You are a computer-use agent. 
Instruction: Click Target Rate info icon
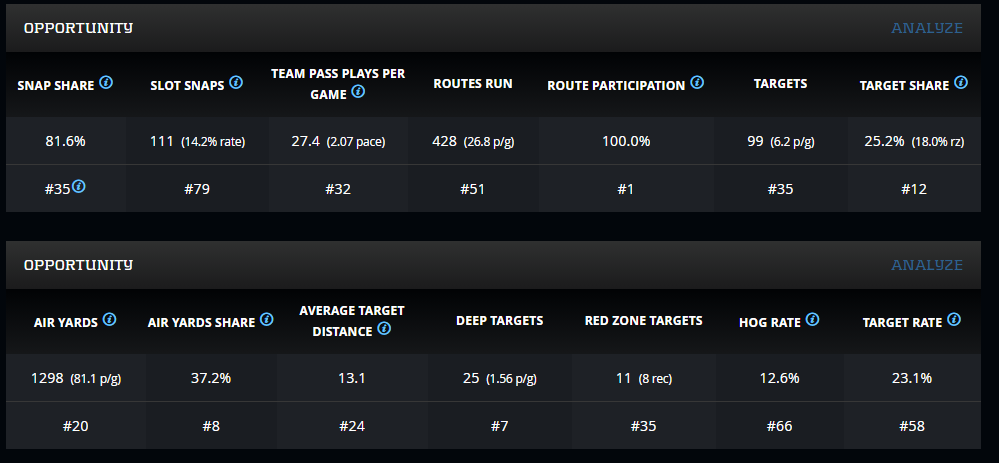pyautogui.click(x=954, y=320)
